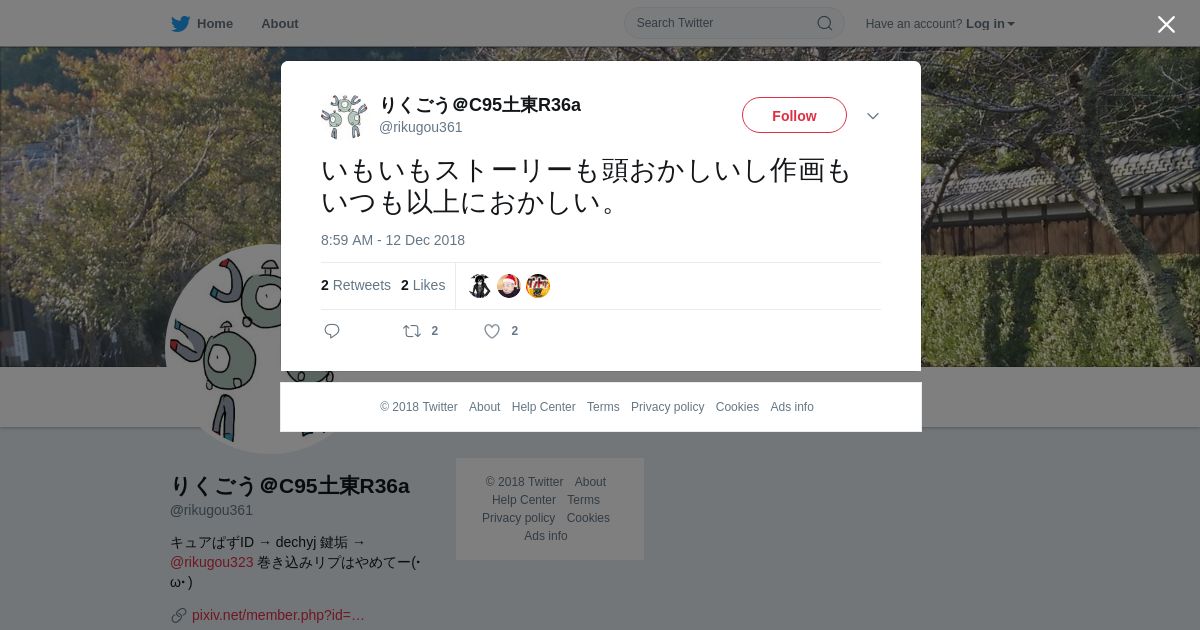Open the @rikugou323 mention link in the bio
Image resolution: width=1200 pixels, height=630 pixels.
(x=212, y=562)
